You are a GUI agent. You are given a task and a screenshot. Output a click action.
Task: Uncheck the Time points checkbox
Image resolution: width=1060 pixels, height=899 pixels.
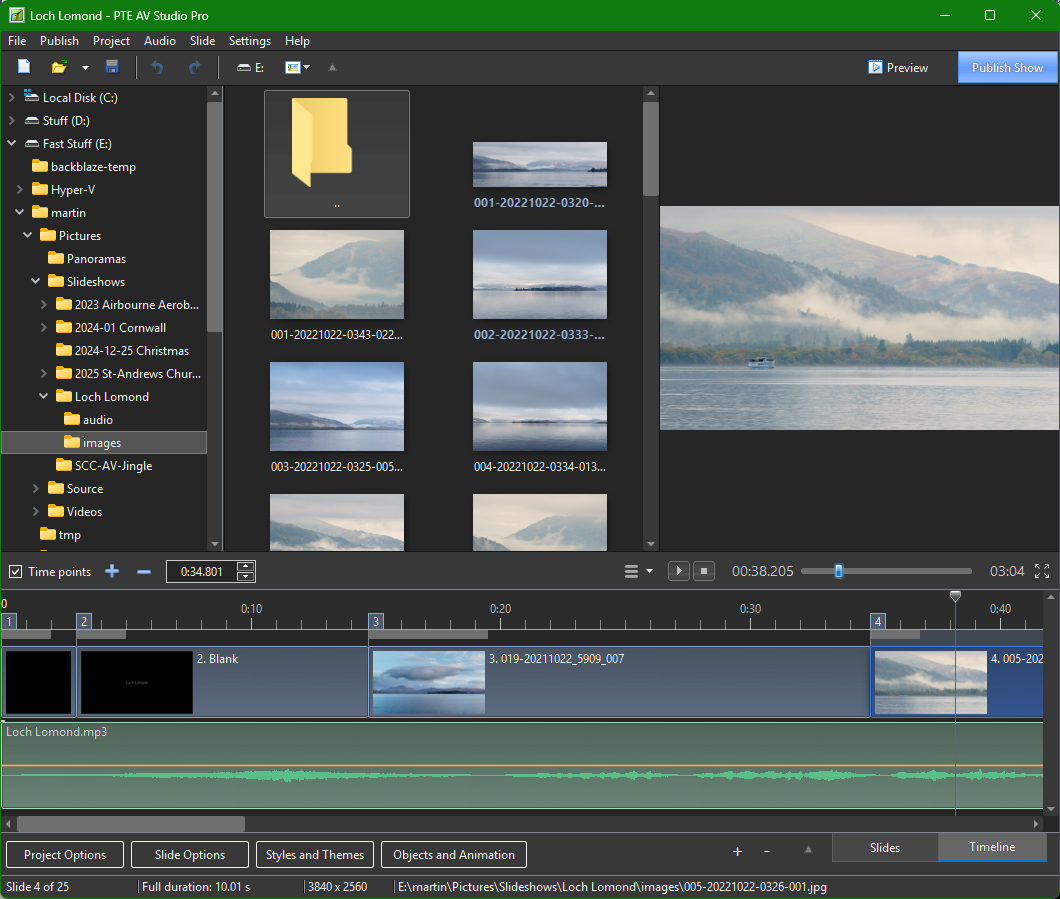[16, 572]
